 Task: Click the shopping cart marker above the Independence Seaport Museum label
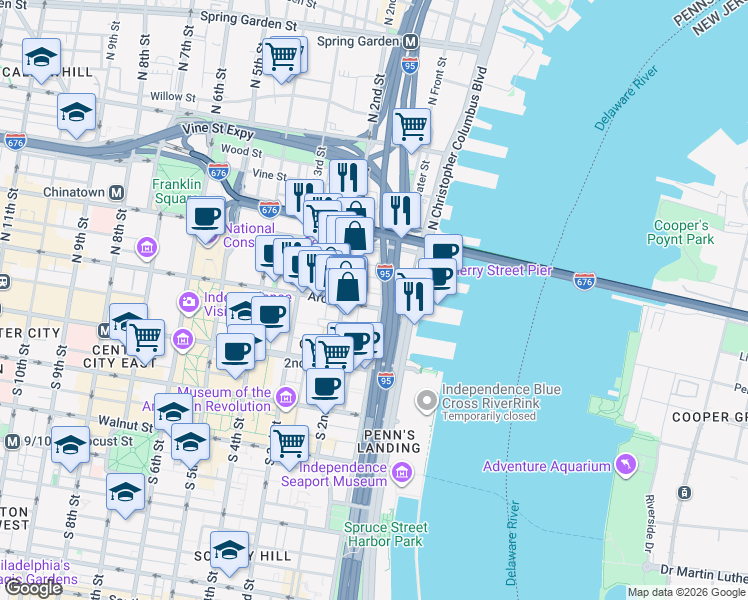pos(289,445)
